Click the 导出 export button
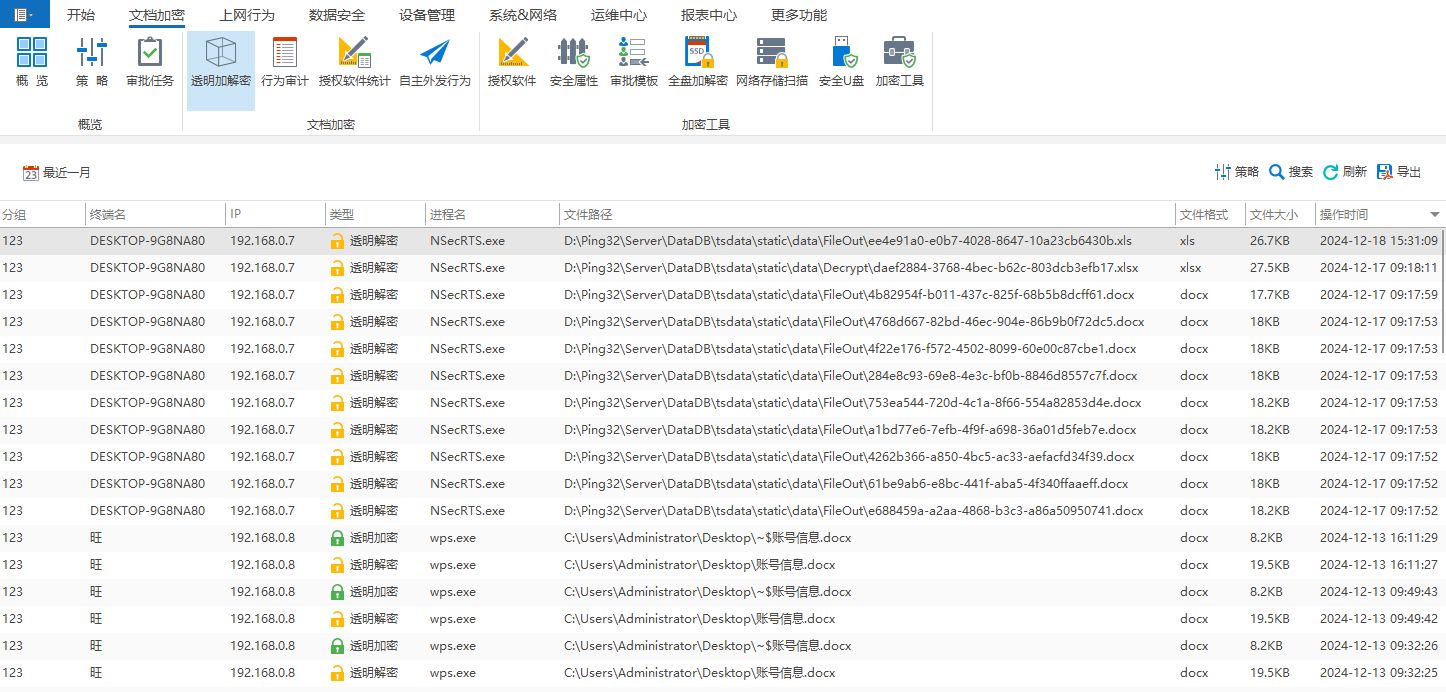This screenshot has width=1446, height=692. click(x=1399, y=172)
